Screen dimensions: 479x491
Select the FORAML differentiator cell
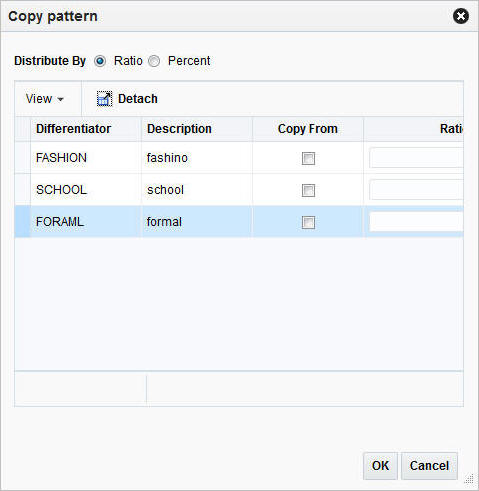86,222
